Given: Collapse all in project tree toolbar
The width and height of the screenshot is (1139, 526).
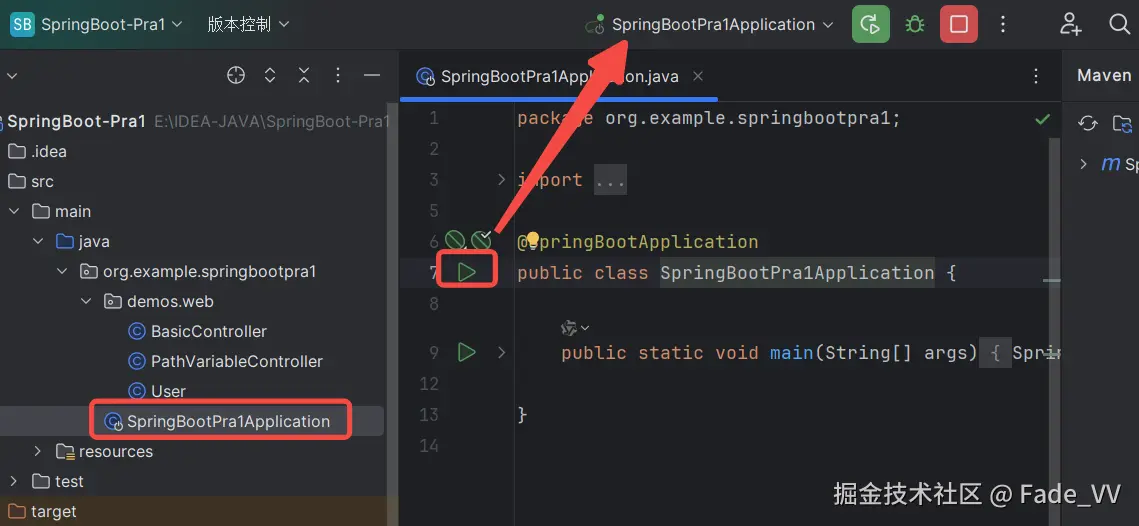Looking at the screenshot, I should pos(304,75).
